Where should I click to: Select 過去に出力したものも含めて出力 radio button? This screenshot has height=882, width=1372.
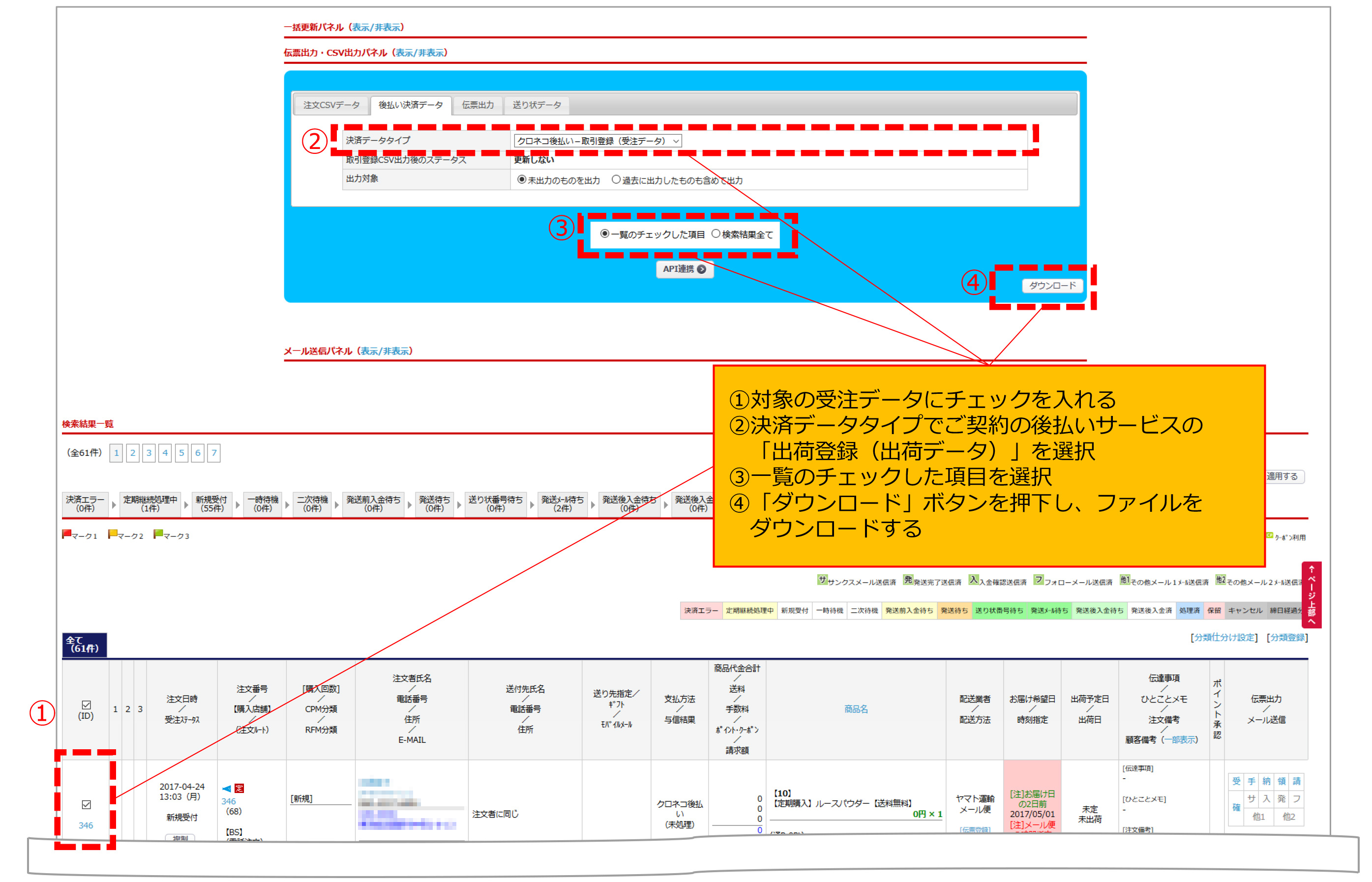pos(616,180)
